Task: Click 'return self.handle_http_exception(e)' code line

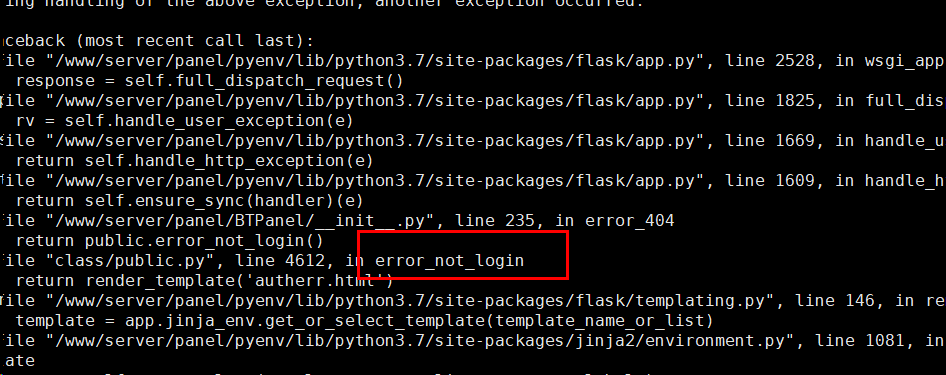Action: [x=194, y=161]
